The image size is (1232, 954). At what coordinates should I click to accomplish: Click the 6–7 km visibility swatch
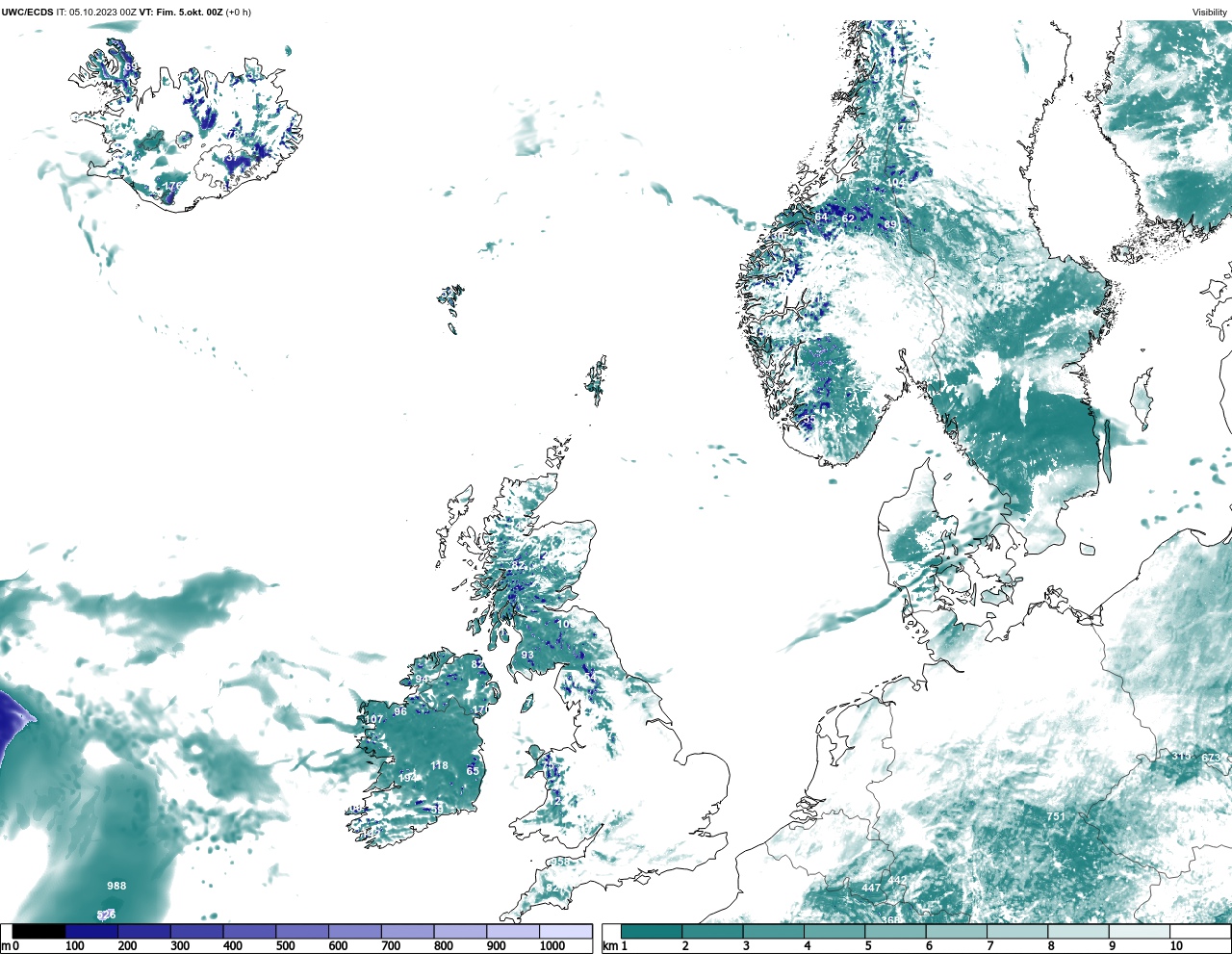click(x=956, y=932)
